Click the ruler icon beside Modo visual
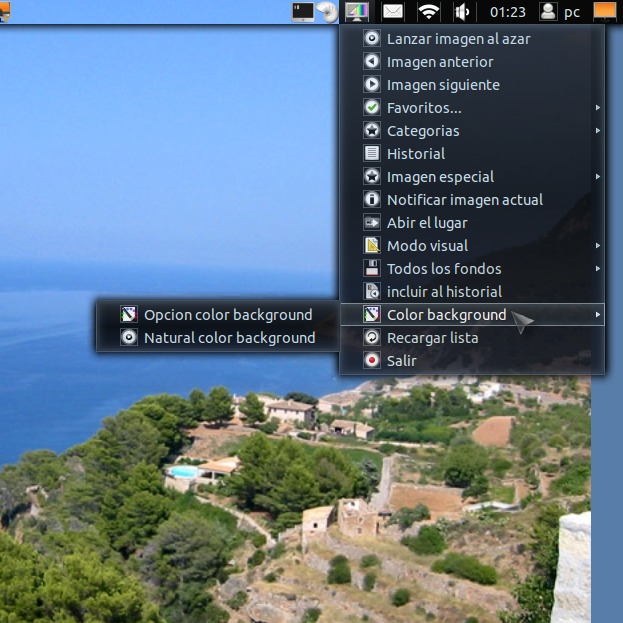623x623 pixels. [x=372, y=246]
